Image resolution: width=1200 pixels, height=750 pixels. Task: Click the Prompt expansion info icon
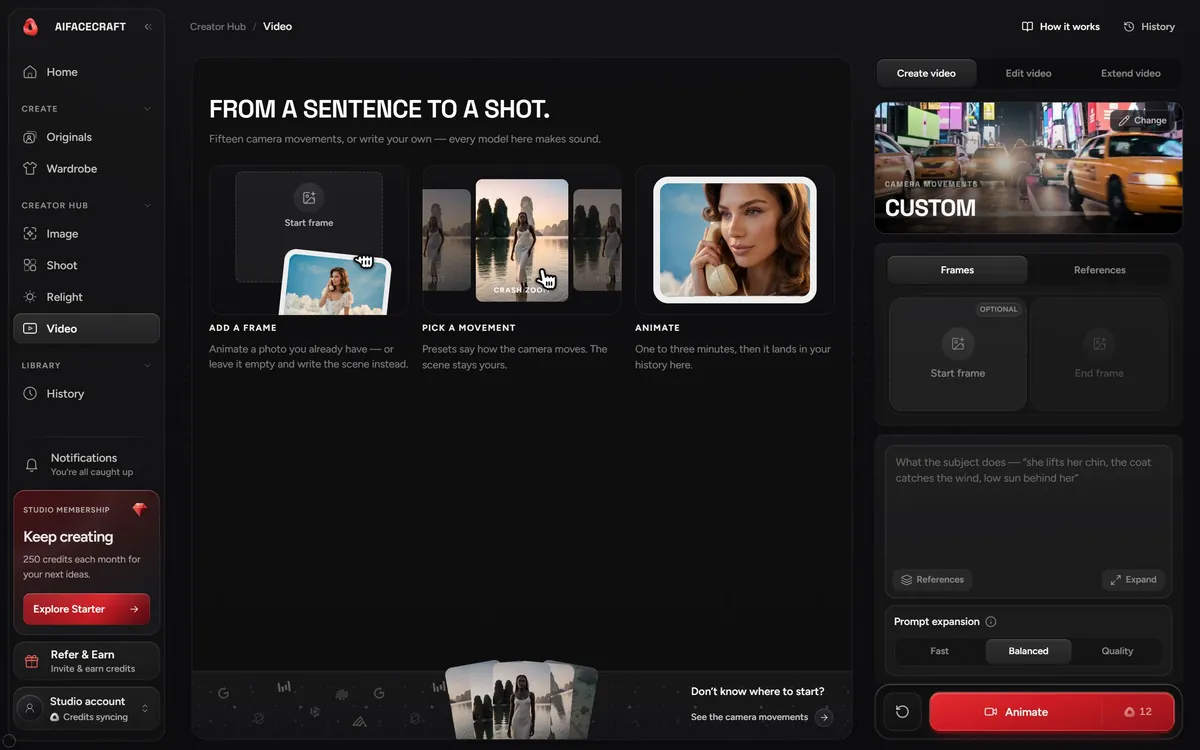click(x=991, y=622)
